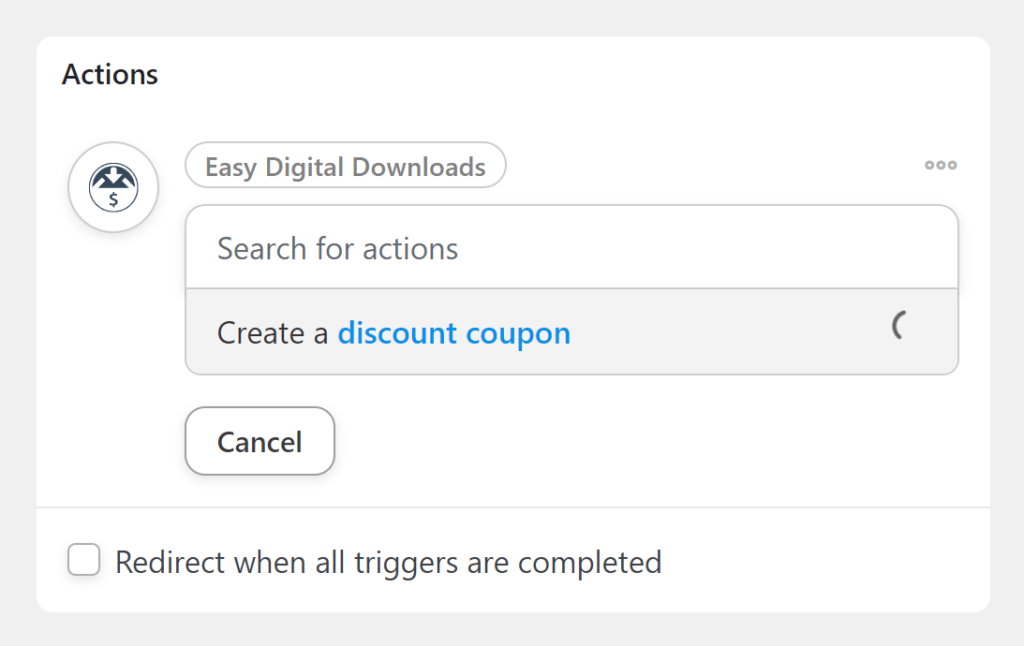Click the Easy Digital Downloads integration icon
Screen dimensions: 1024x646
[113, 187]
